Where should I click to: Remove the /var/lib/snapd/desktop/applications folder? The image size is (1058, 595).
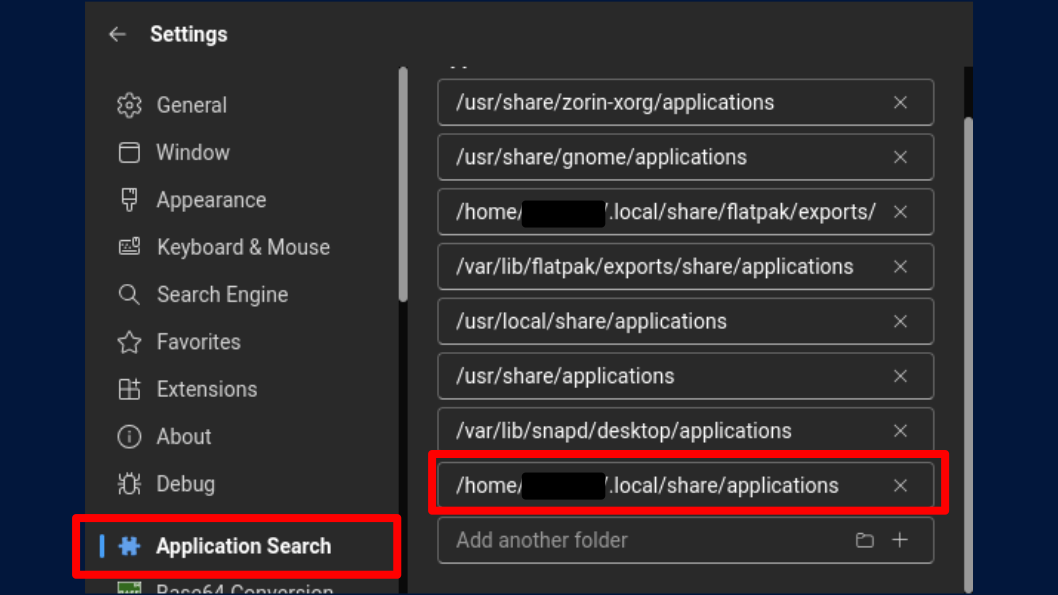point(900,431)
